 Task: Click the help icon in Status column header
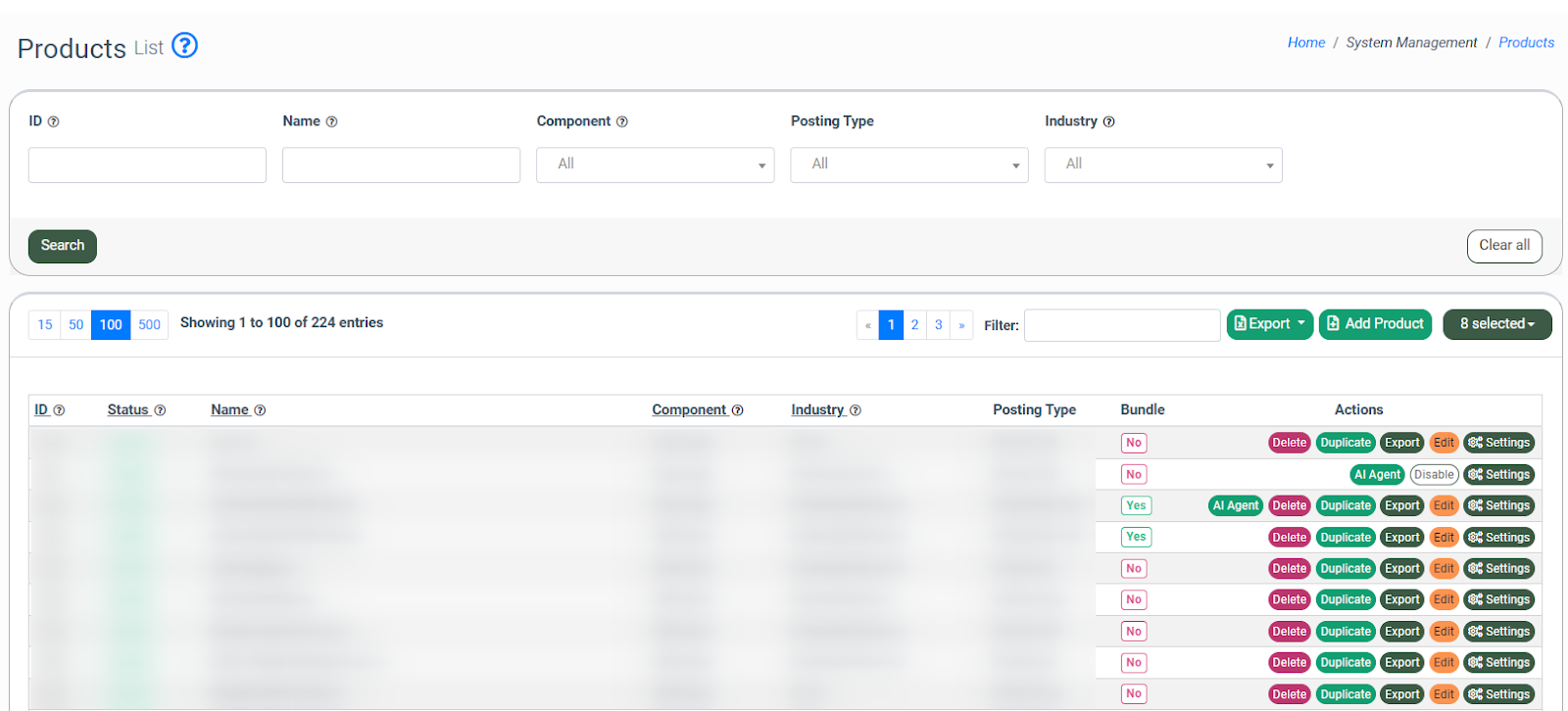coord(160,410)
